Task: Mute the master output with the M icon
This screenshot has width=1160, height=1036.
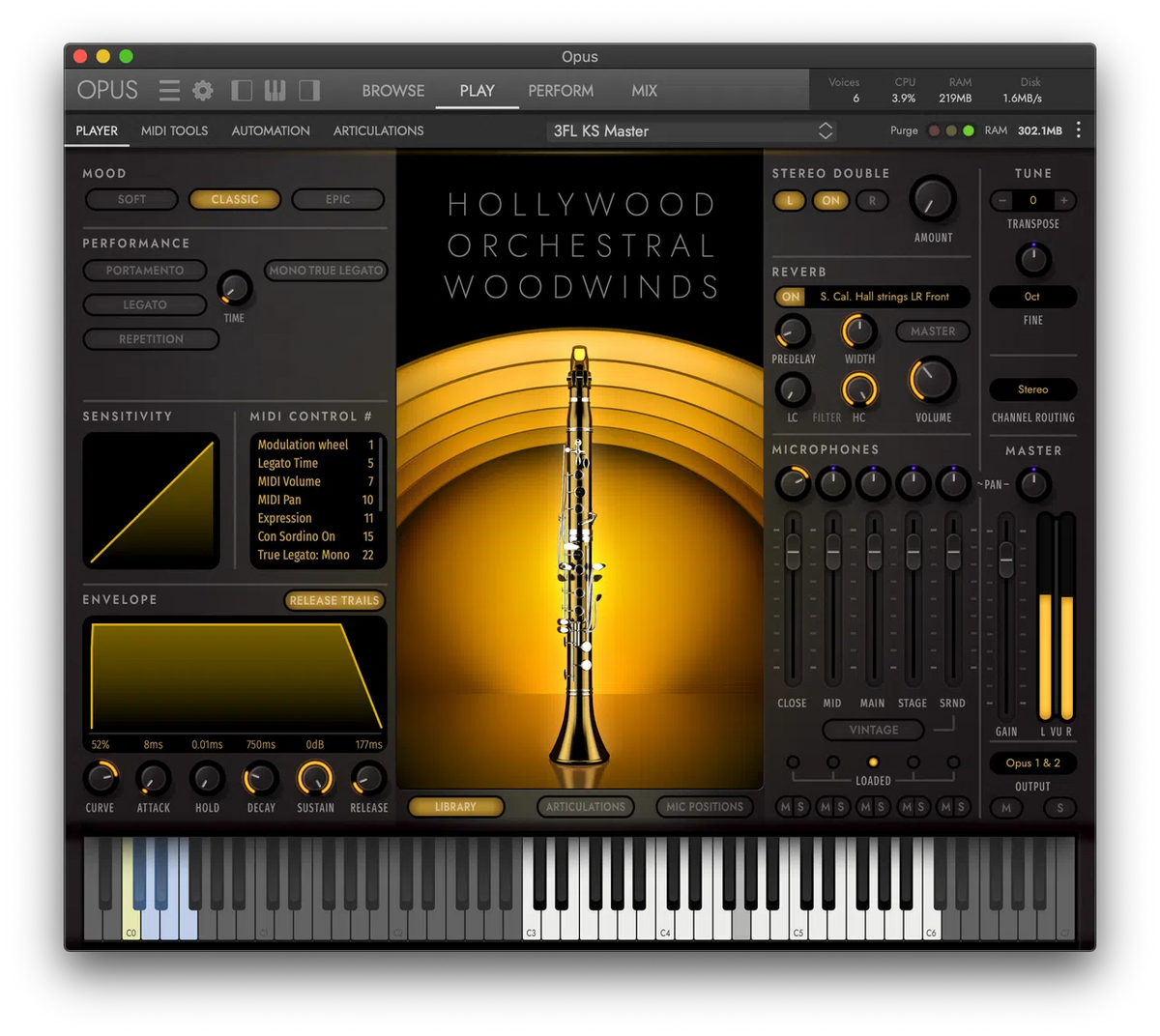Action: [1006, 808]
